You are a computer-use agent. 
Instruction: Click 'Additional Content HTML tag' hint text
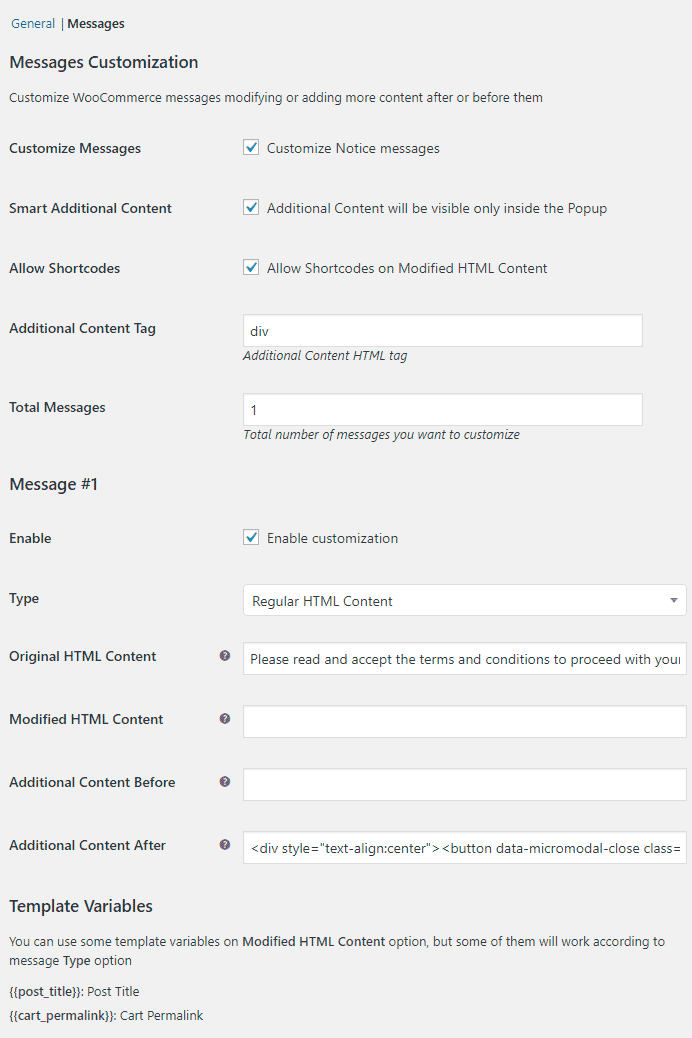325,355
